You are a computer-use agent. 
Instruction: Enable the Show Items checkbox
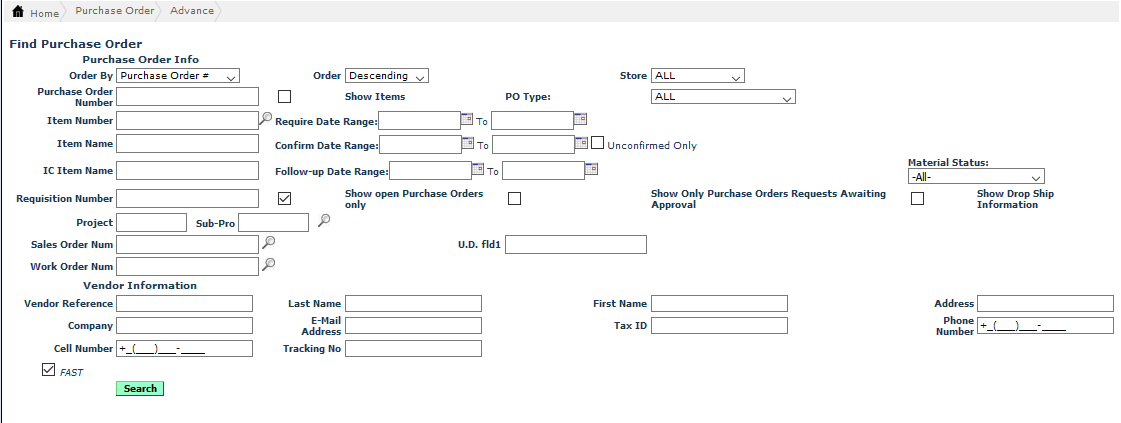[x=284, y=97]
